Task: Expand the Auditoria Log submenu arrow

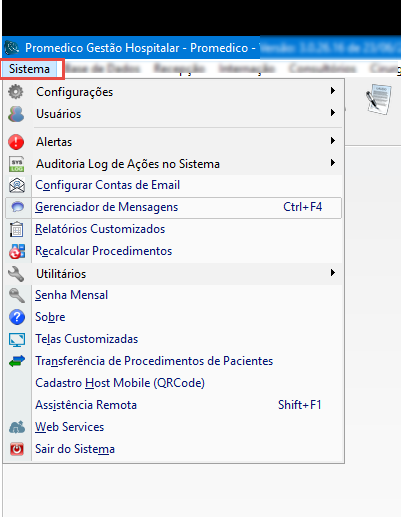Action: pyautogui.click(x=332, y=163)
